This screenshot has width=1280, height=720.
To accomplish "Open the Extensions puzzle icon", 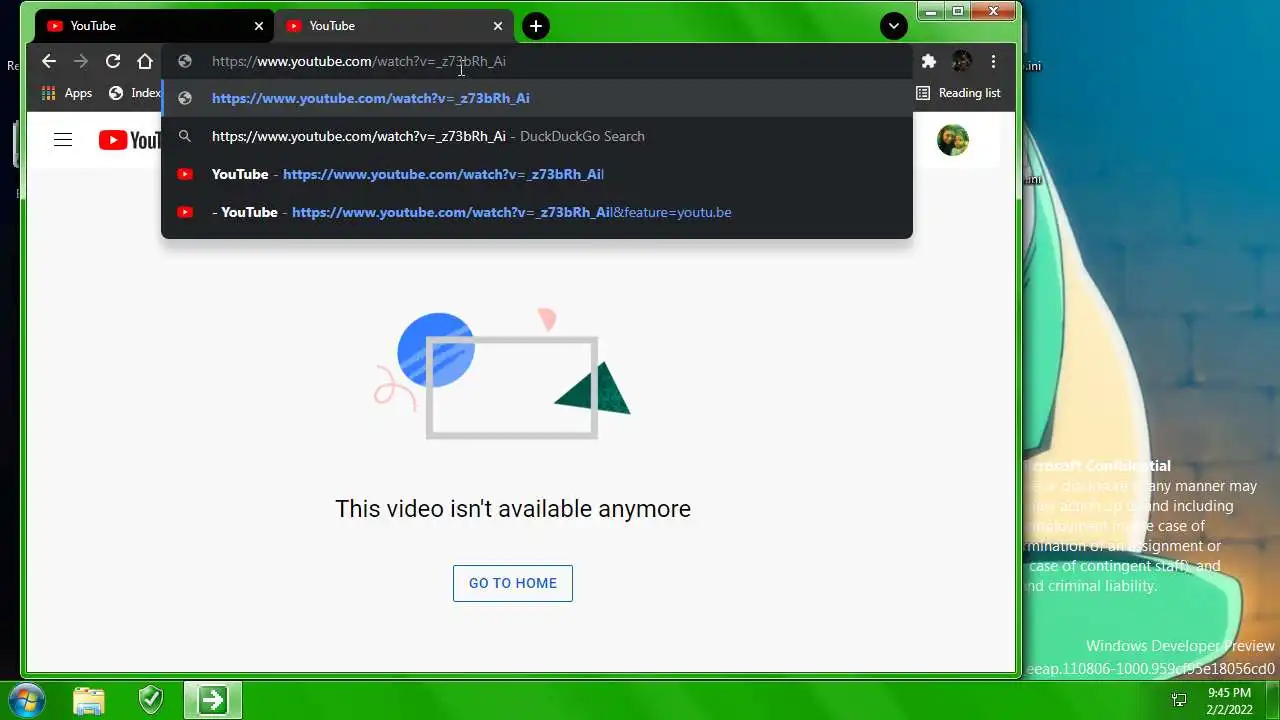I will (x=929, y=61).
